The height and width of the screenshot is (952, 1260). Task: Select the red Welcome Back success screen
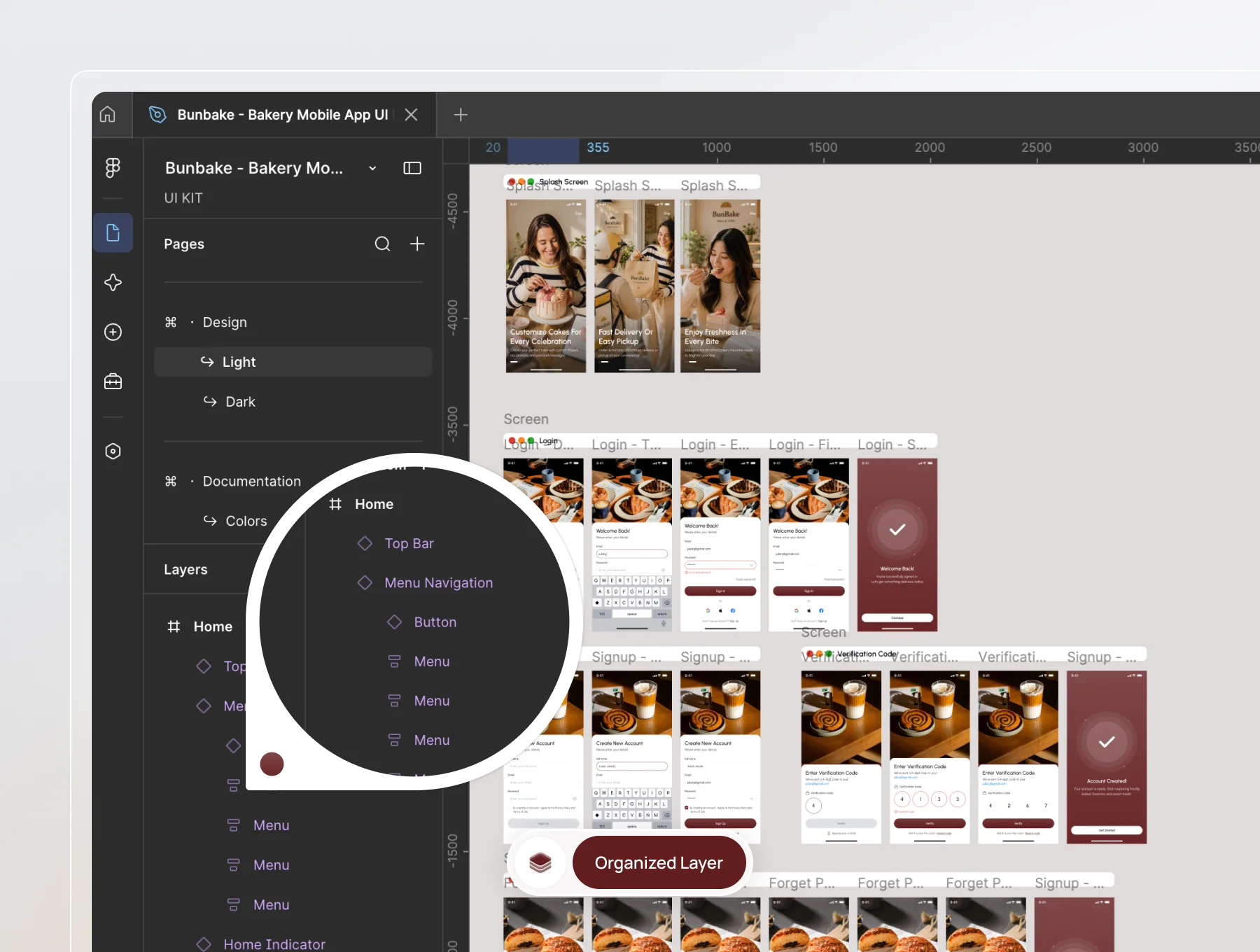(x=897, y=545)
